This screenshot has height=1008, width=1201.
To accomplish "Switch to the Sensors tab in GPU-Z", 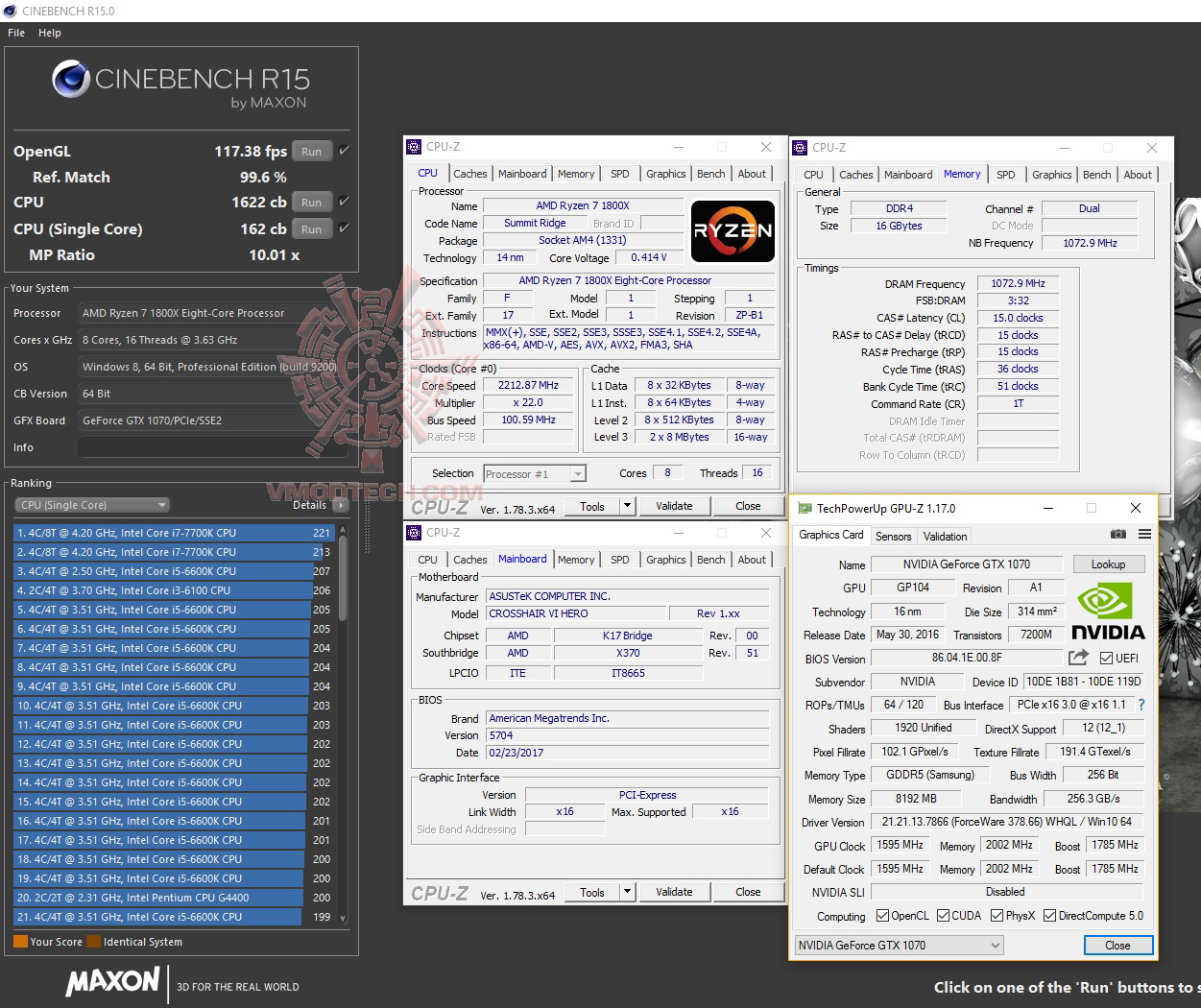I will (893, 536).
